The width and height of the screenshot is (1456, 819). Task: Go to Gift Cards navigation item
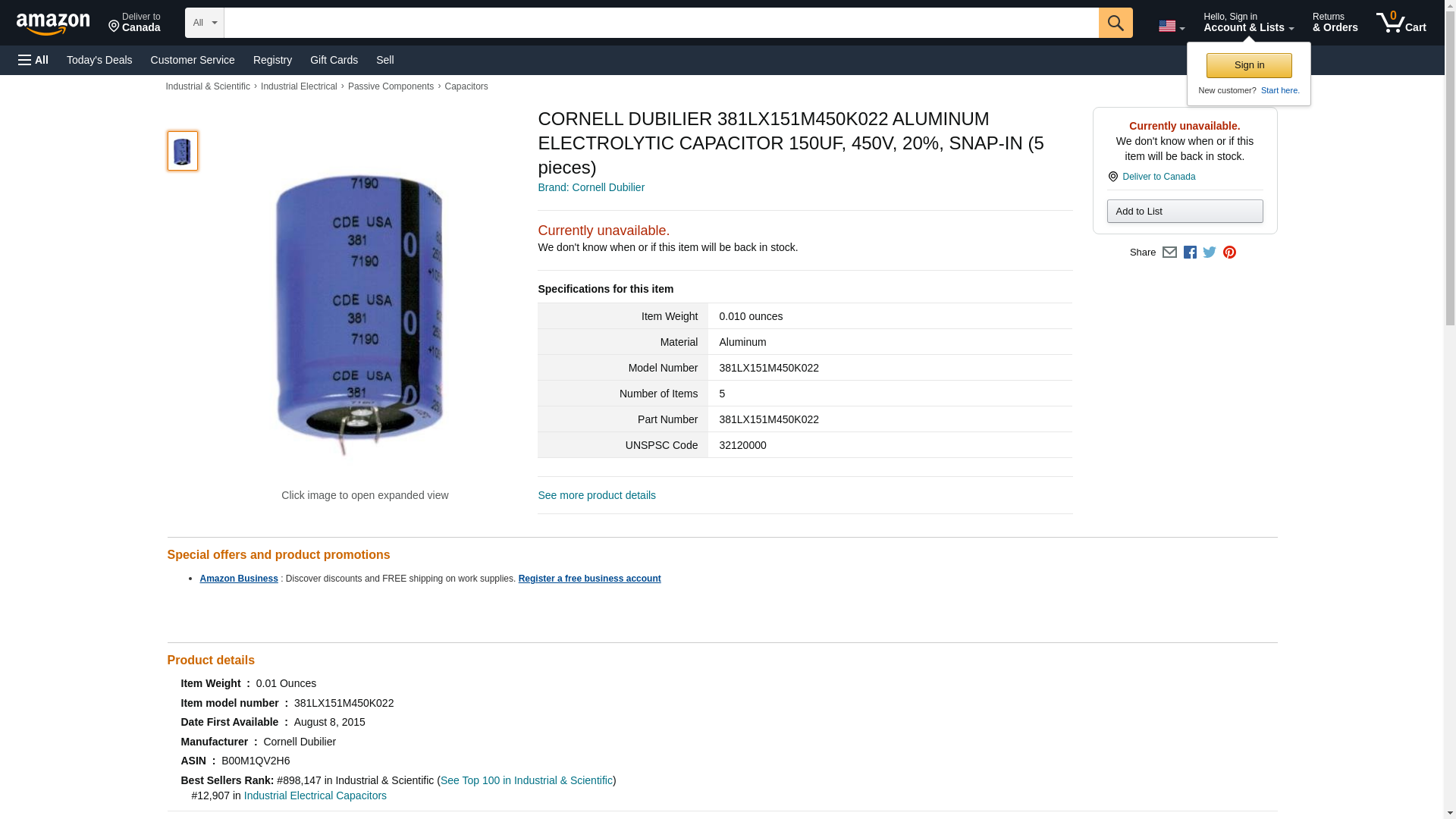334,60
